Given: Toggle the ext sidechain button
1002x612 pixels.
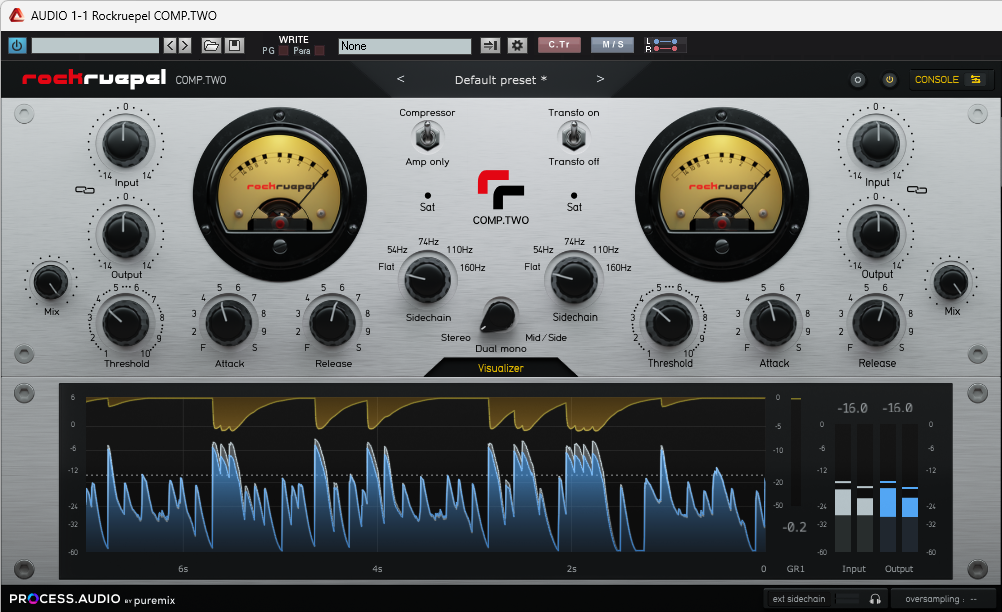Looking at the screenshot, I should (x=799, y=599).
